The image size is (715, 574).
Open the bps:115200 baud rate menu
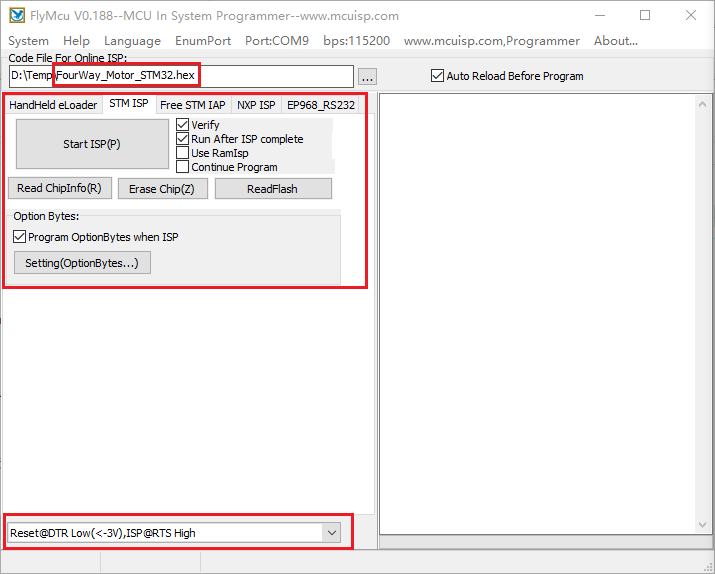coord(357,41)
